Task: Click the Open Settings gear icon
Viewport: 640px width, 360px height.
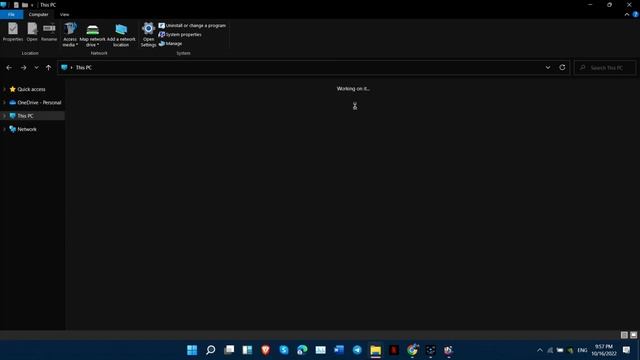Action: pos(148,35)
